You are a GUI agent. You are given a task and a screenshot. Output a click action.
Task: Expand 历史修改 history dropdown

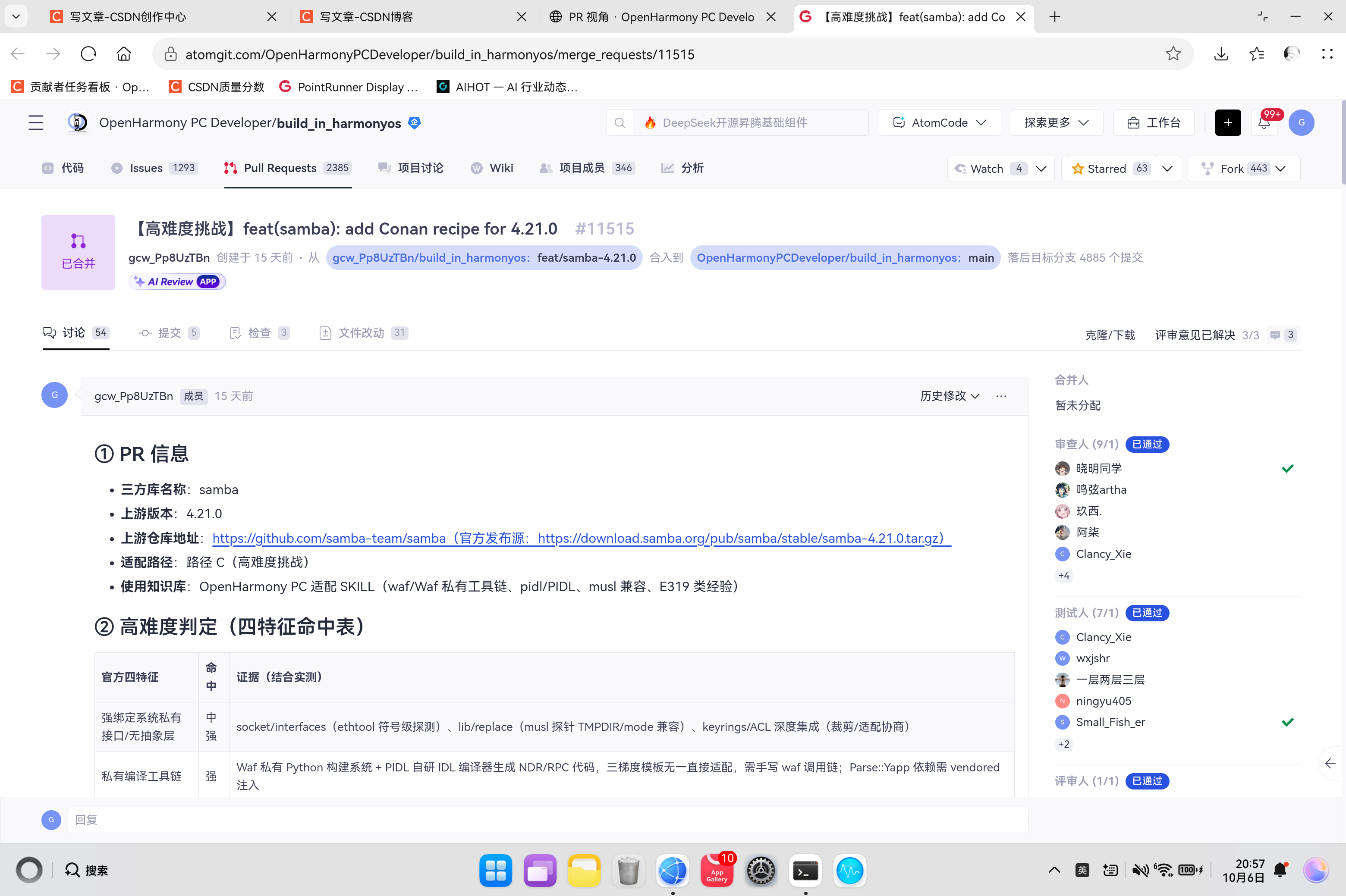tap(950, 396)
